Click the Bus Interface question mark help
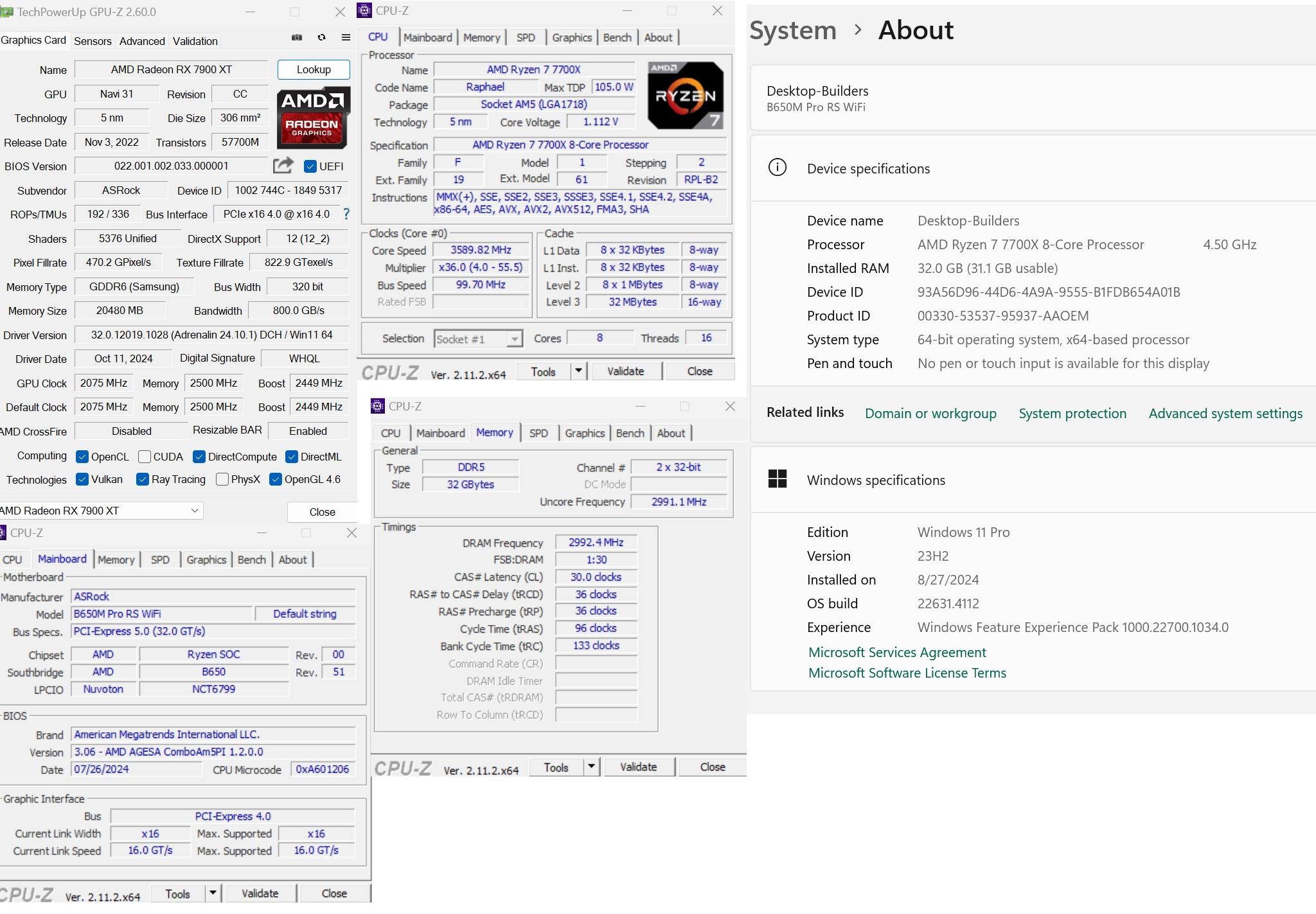The width and height of the screenshot is (1316, 914). [346, 214]
